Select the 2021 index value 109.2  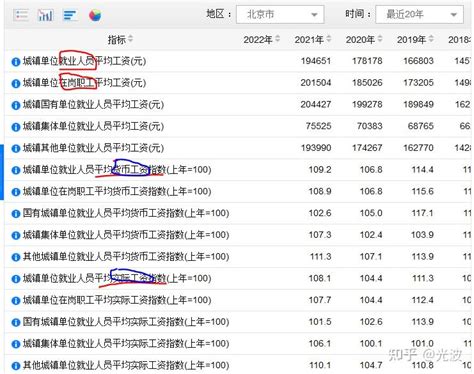click(x=320, y=170)
